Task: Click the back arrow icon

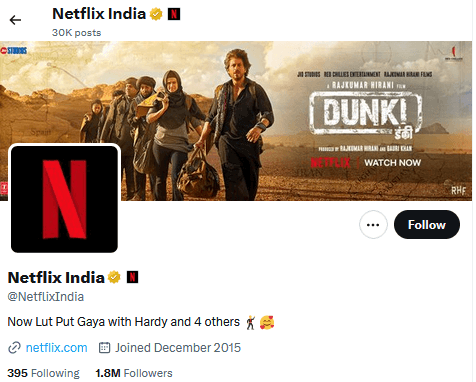Action: pyautogui.click(x=15, y=20)
